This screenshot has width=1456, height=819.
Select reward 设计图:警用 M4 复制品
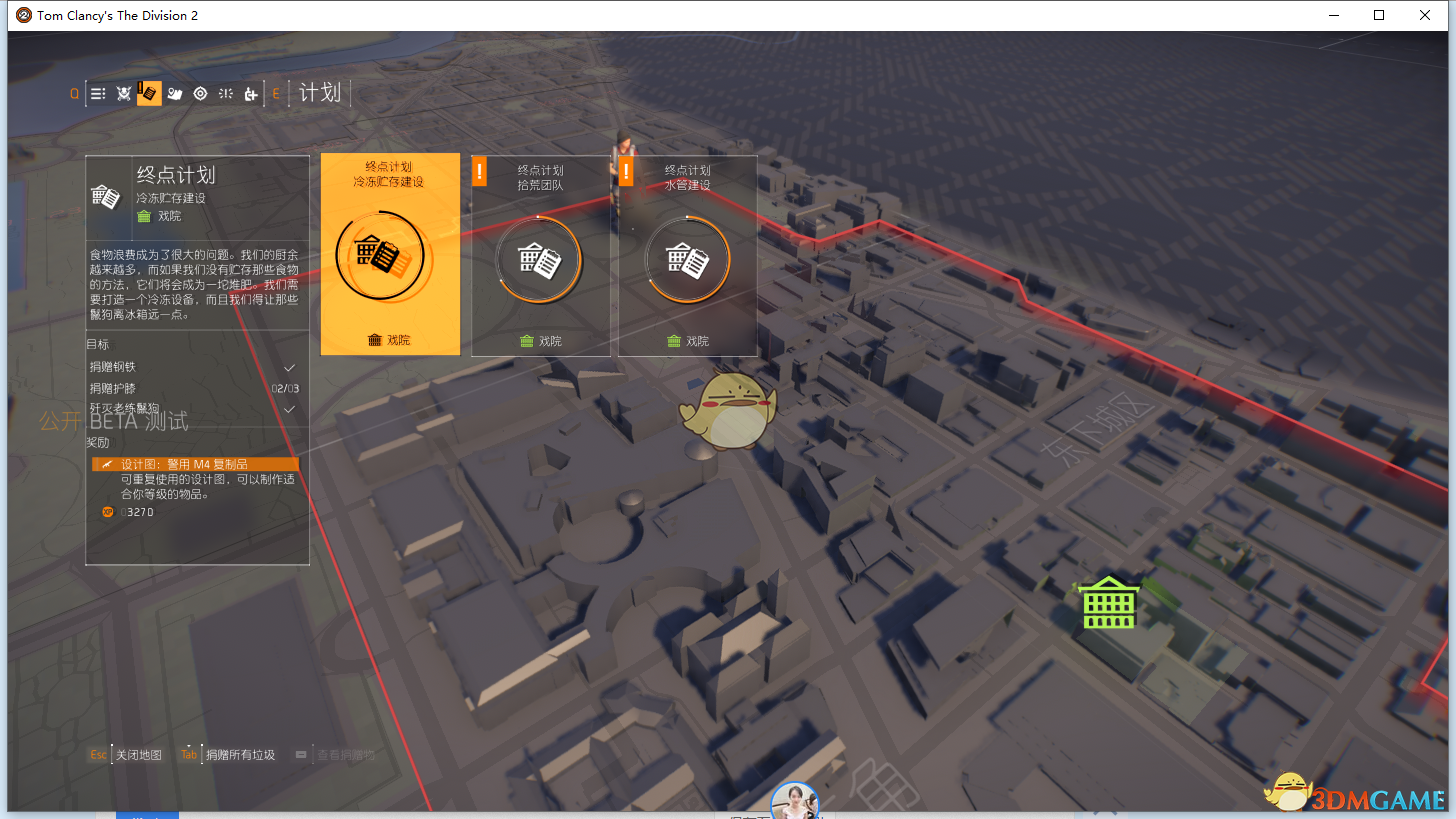point(195,464)
